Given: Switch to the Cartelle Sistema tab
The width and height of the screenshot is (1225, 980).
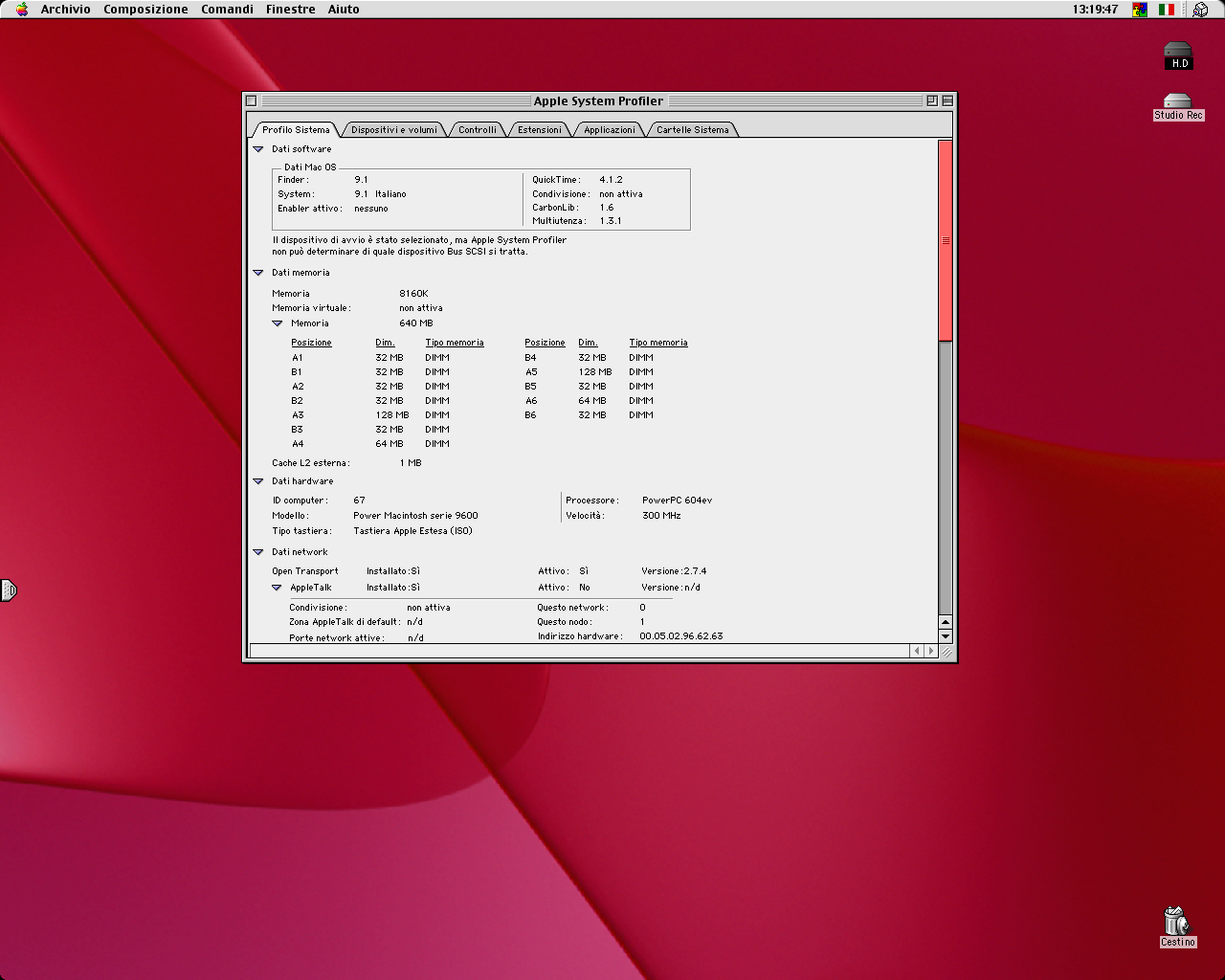Looking at the screenshot, I should [x=693, y=130].
